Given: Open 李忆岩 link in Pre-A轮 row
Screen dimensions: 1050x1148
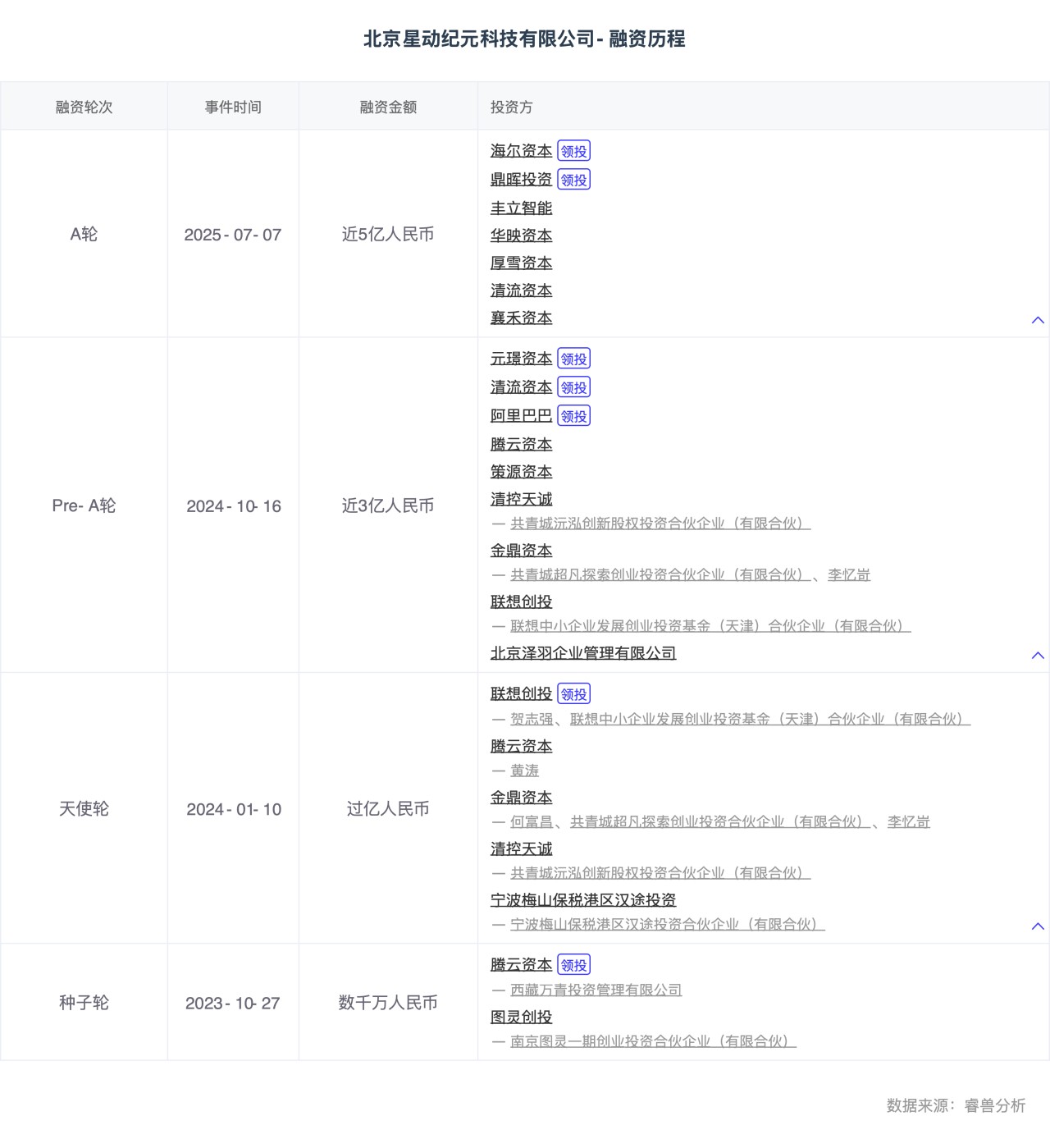Looking at the screenshot, I should pos(849,575).
